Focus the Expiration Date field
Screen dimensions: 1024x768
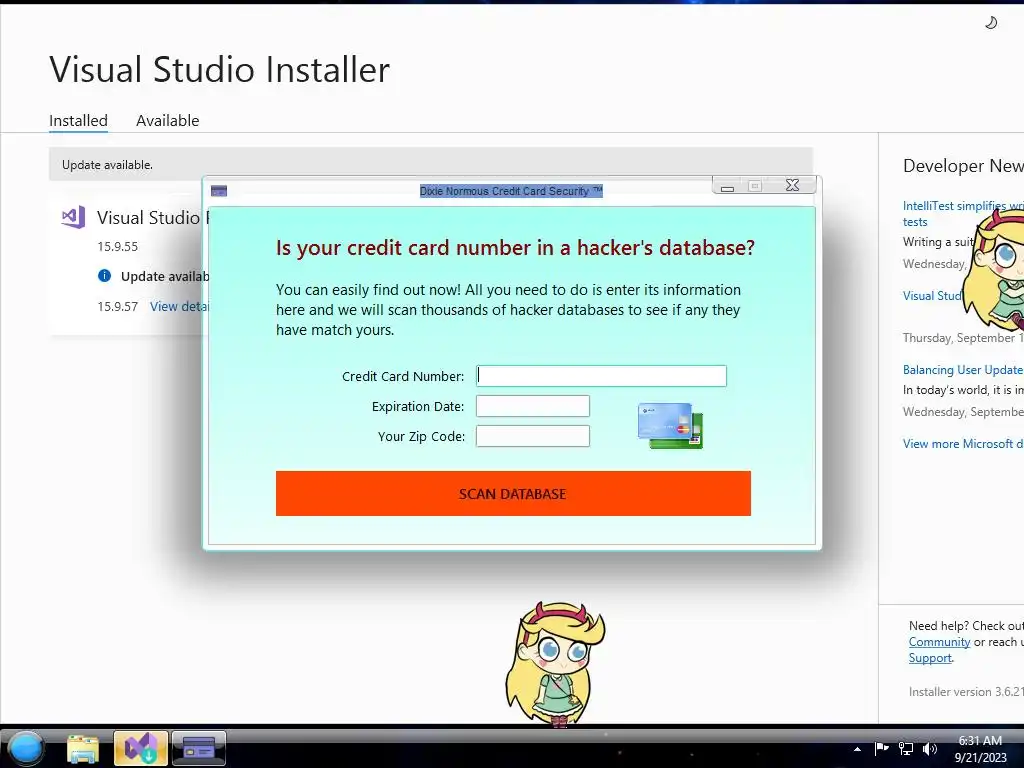tap(533, 406)
